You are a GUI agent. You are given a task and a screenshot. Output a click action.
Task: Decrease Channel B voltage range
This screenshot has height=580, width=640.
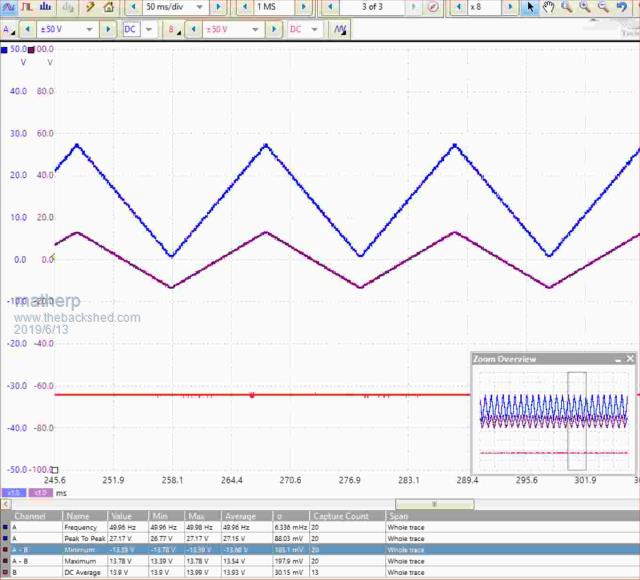[193, 29]
